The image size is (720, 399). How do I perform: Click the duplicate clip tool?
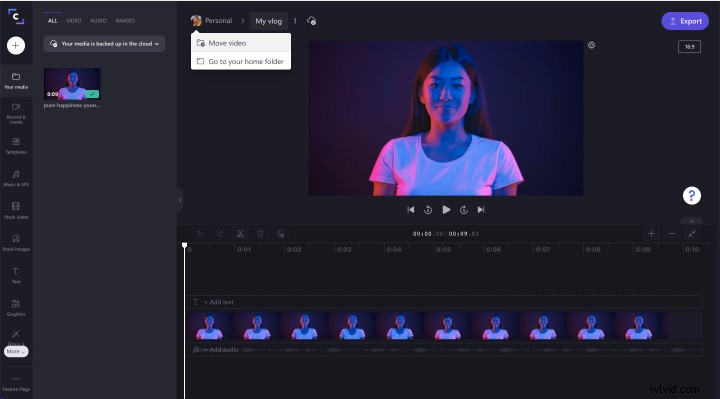(x=281, y=234)
